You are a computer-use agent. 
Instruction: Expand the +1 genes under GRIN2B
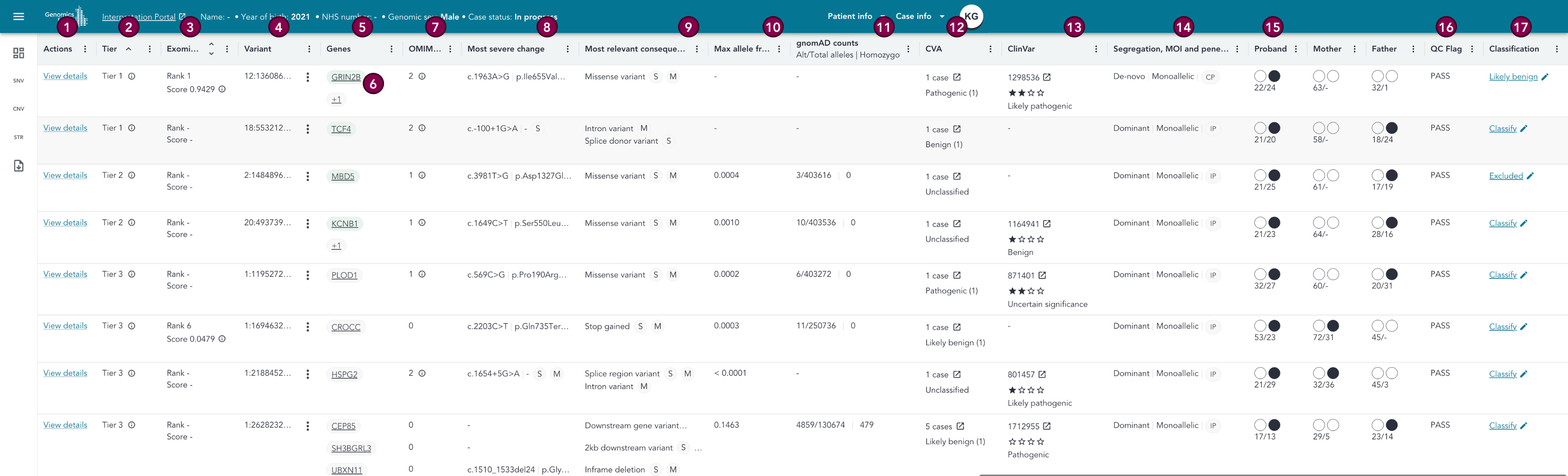(x=336, y=99)
